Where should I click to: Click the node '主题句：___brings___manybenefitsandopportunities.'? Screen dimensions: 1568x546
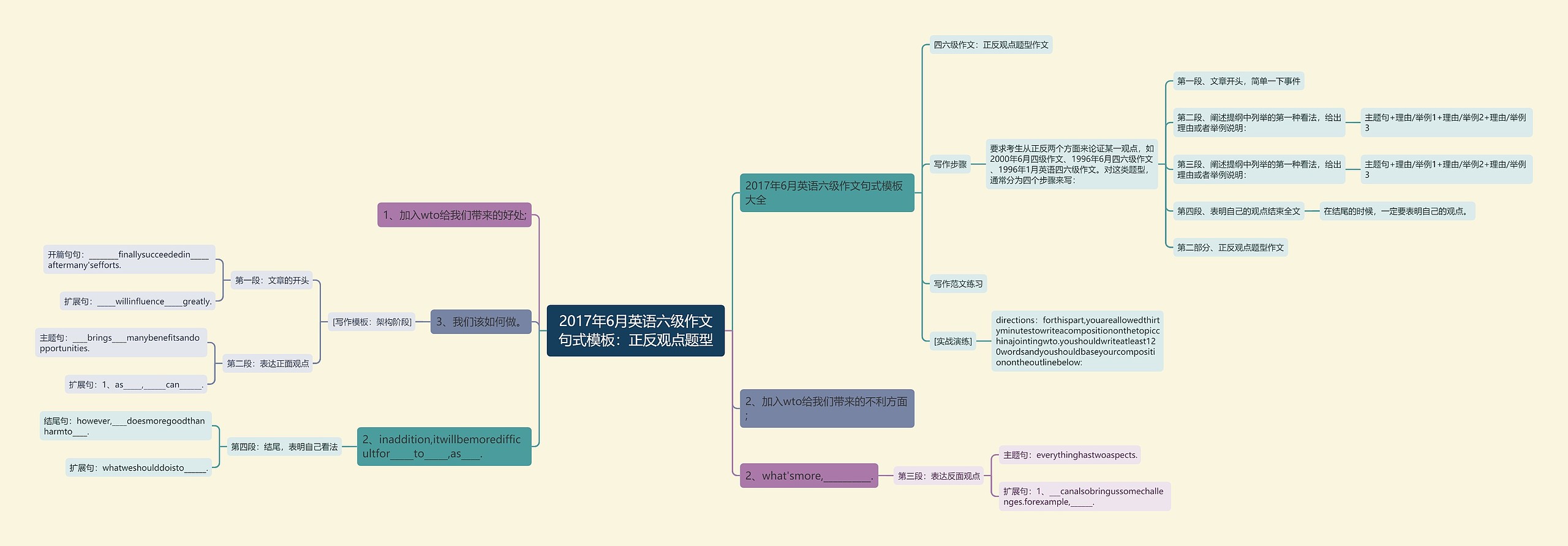tap(121, 343)
